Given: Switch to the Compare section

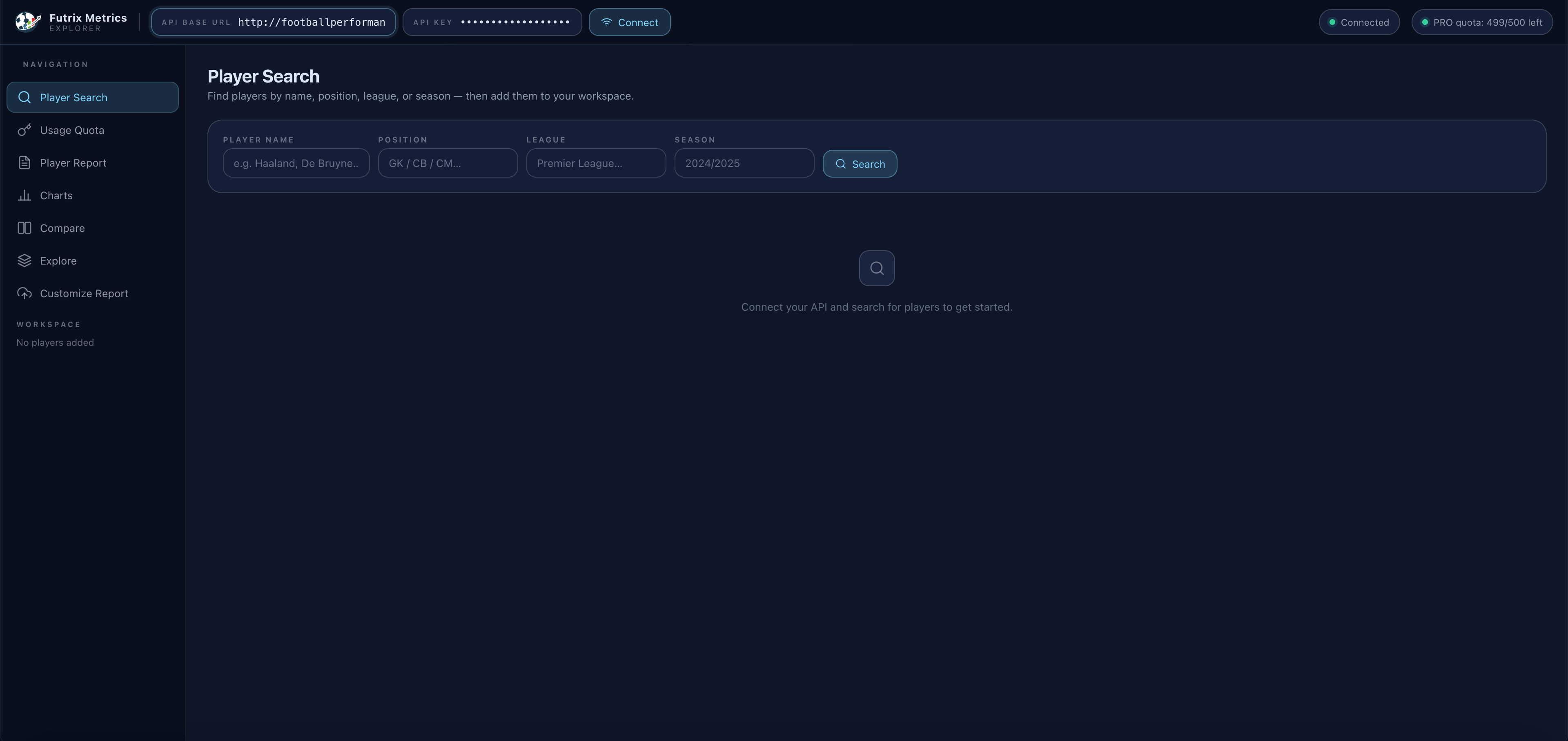Looking at the screenshot, I should 62,228.
